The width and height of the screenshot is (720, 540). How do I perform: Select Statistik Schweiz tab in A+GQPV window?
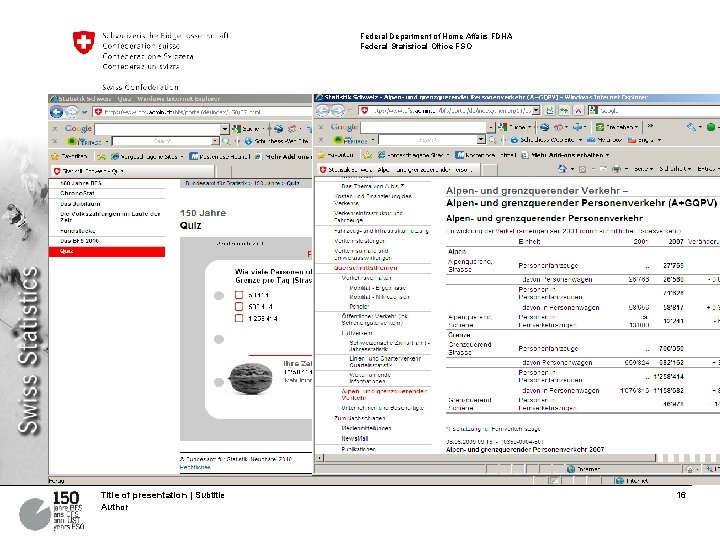398,170
